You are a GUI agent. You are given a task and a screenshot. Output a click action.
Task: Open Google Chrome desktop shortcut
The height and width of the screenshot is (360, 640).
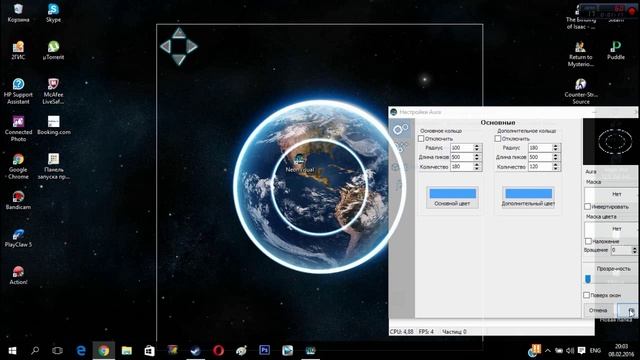click(x=18, y=166)
